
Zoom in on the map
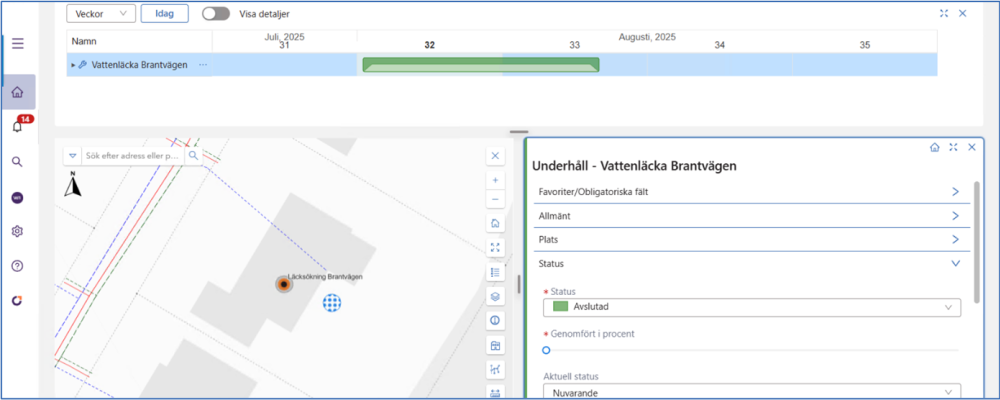[x=495, y=180]
